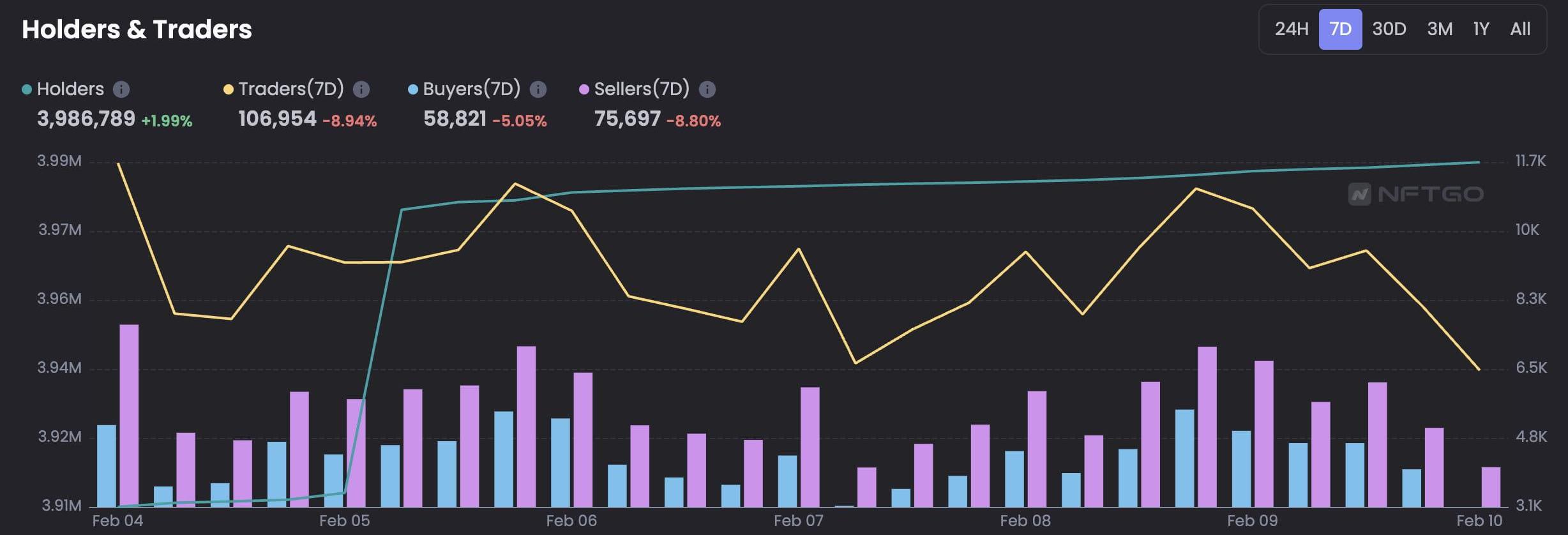Hide the Traders(7D) line series
The width and height of the screenshot is (1568, 535).
tap(290, 89)
